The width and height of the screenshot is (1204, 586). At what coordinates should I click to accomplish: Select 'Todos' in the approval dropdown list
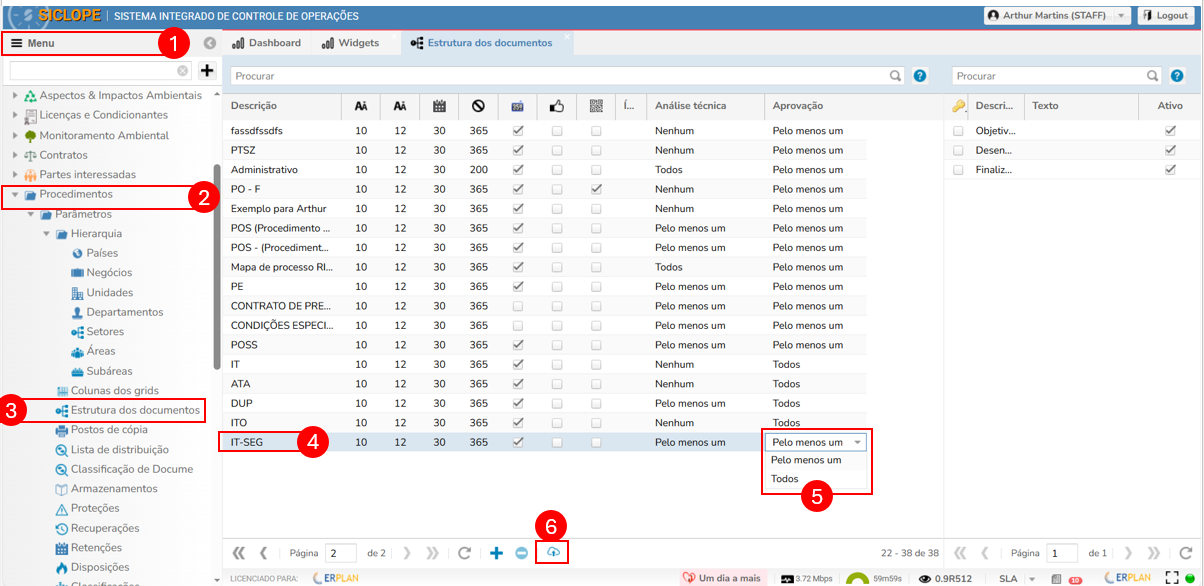(x=785, y=479)
